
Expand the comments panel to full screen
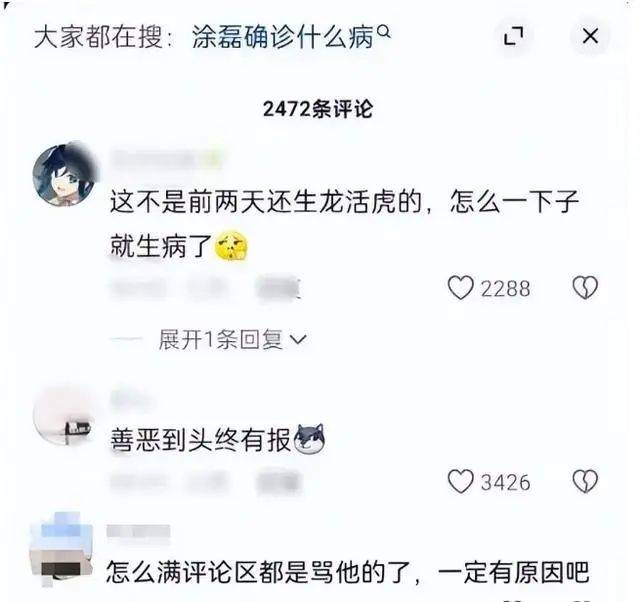click(513, 36)
